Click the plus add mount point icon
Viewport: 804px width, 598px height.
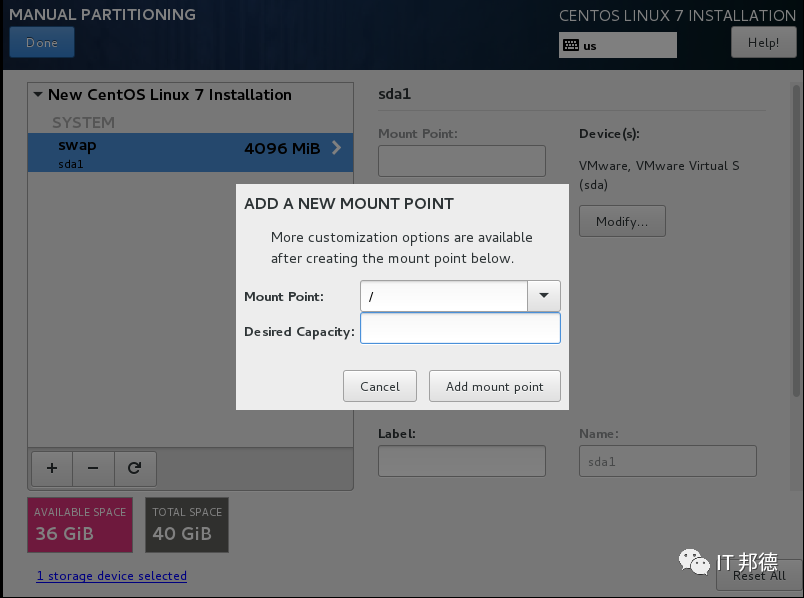[52, 468]
